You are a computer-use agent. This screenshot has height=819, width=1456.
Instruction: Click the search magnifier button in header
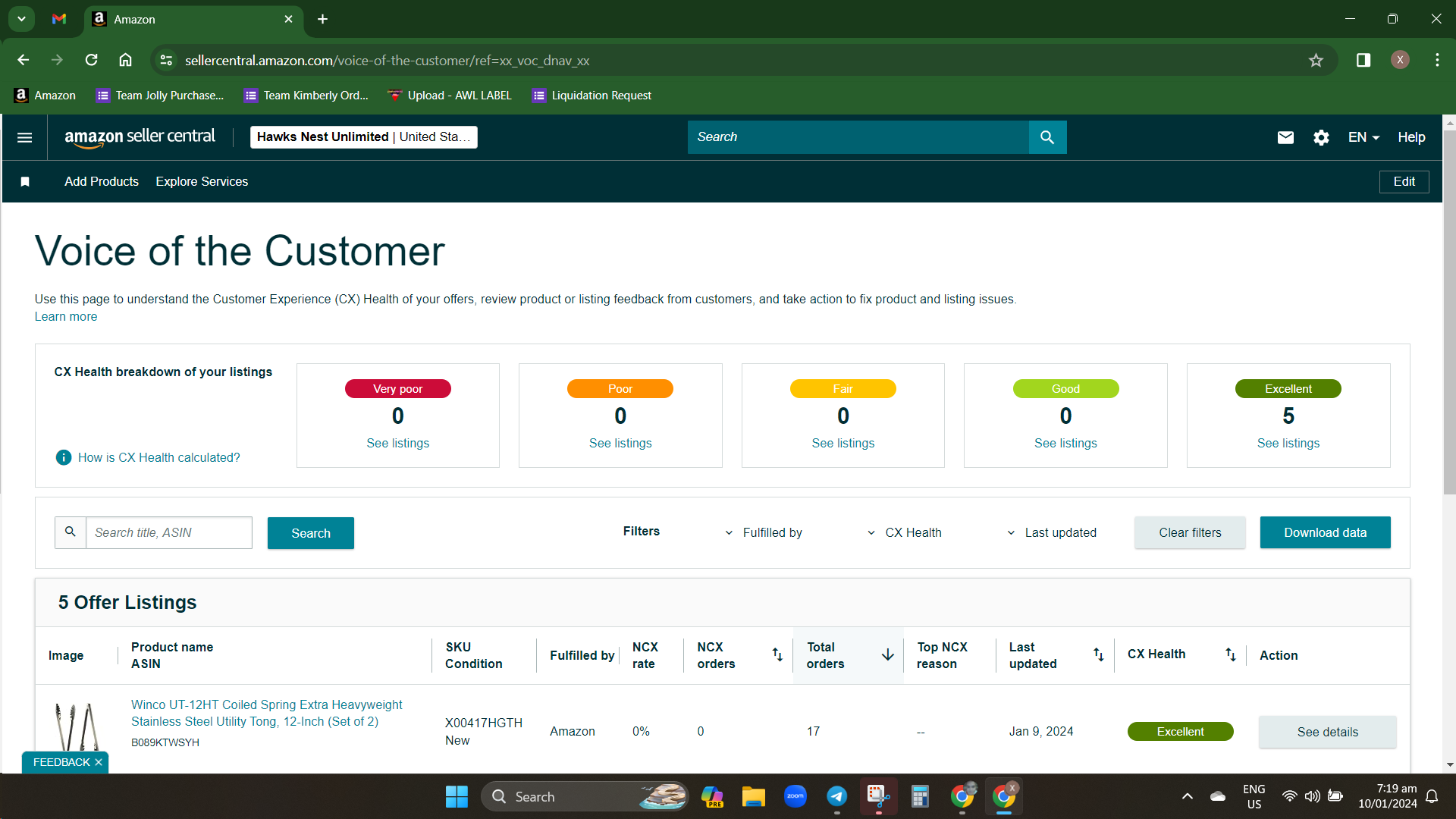(x=1047, y=137)
